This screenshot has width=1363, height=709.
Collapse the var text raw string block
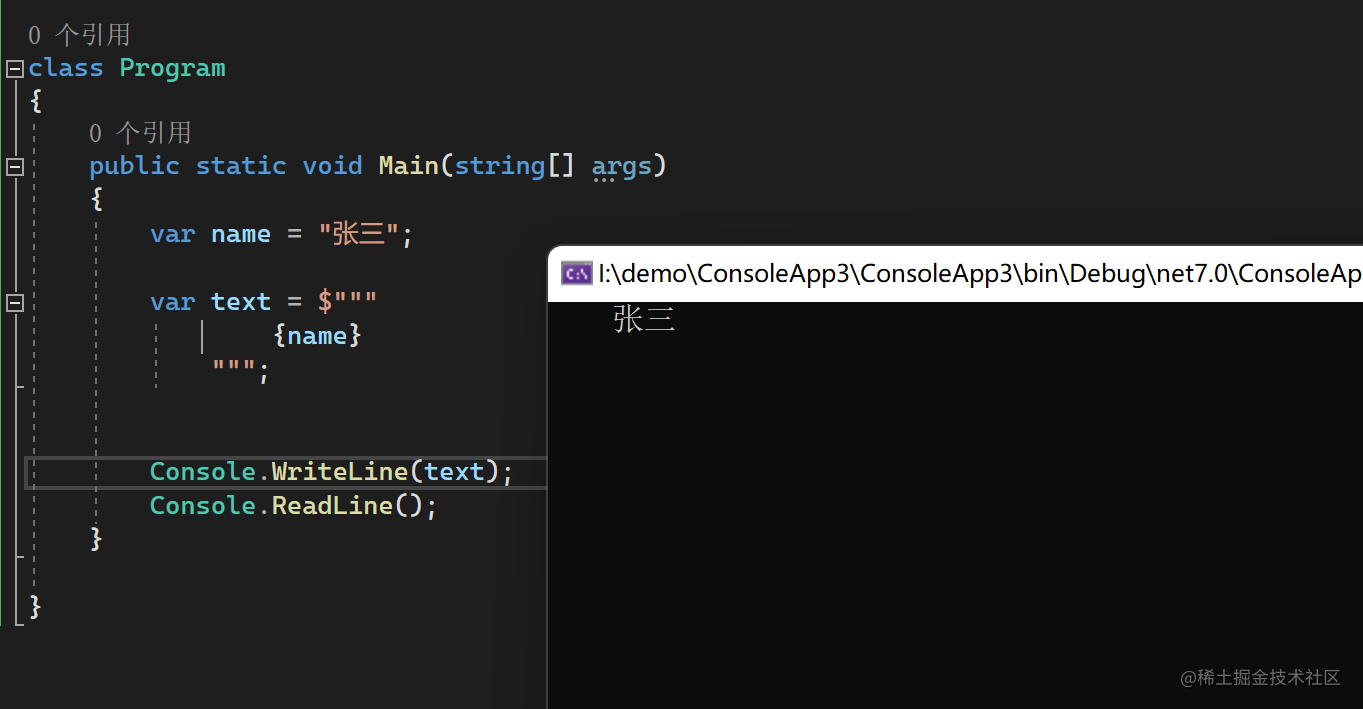[x=14, y=302]
